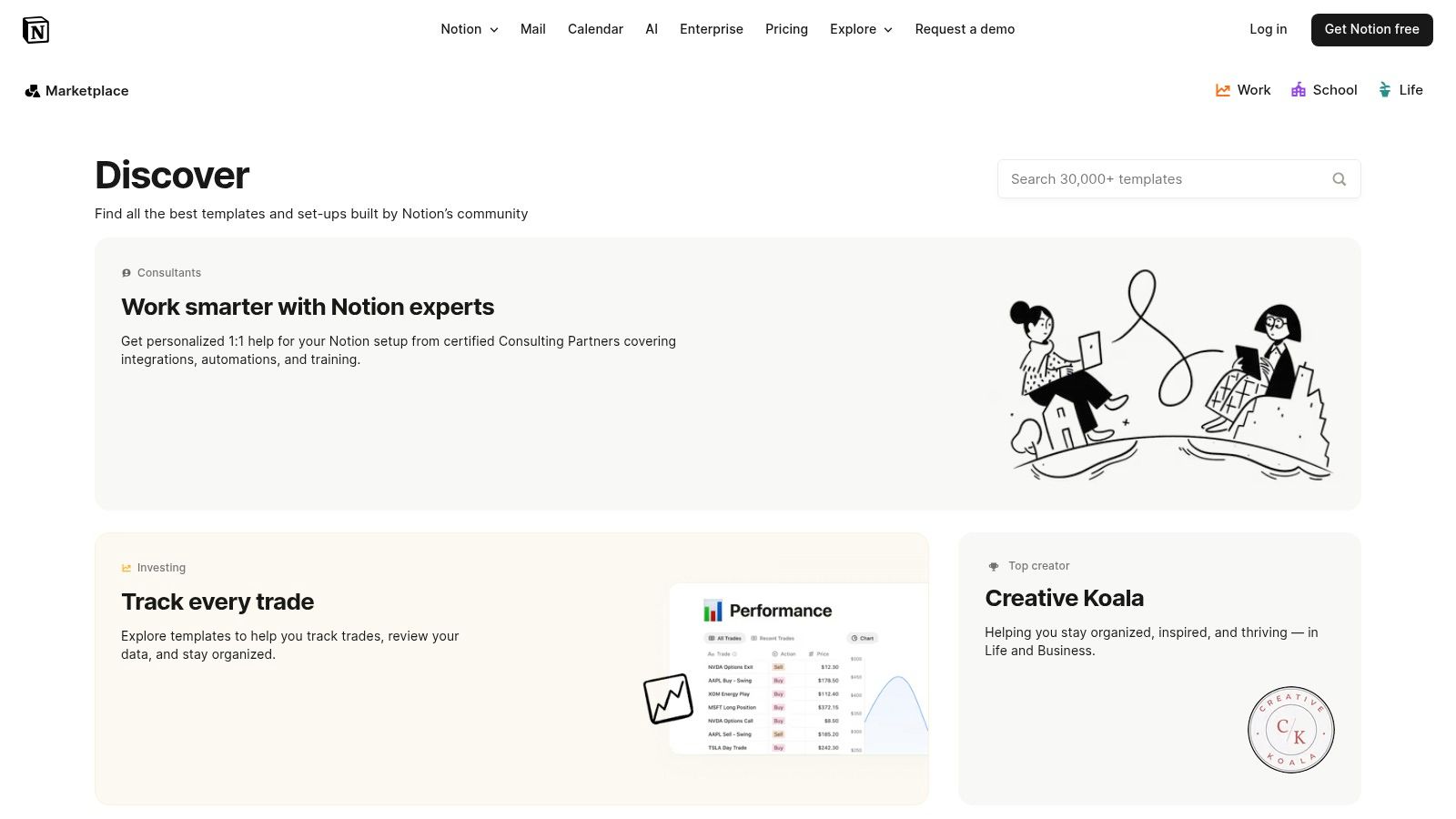Viewport: 1456px width, 819px height.
Task: Click the Marketplace icon beside its label
Action: click(x=33, y=90)
